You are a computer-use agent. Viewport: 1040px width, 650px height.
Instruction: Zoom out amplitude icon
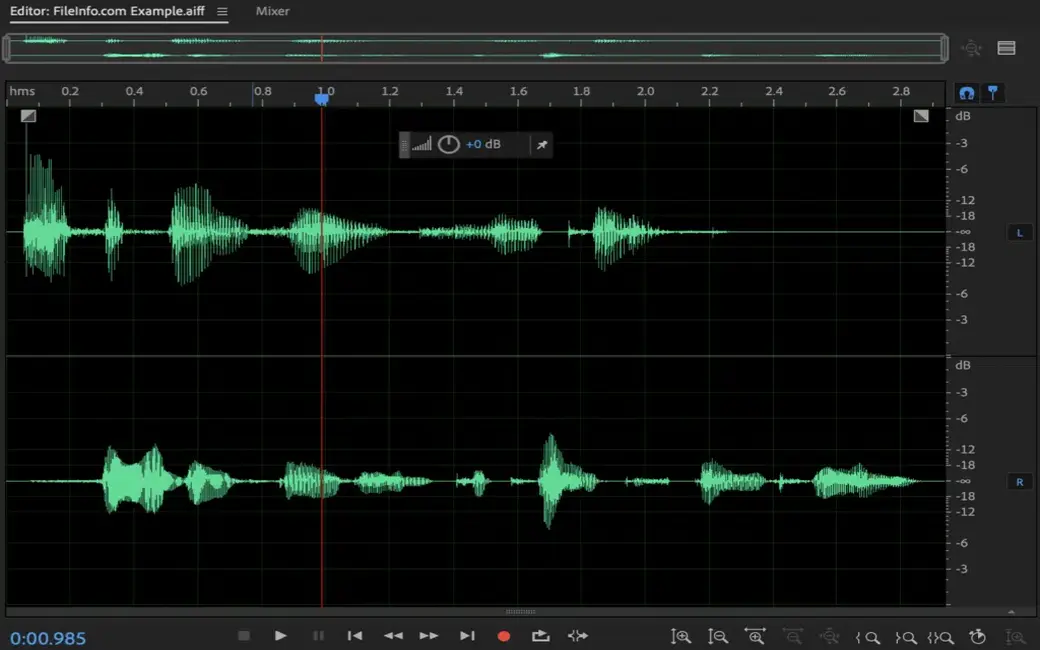pyautogui.click(x=718, y=637)
